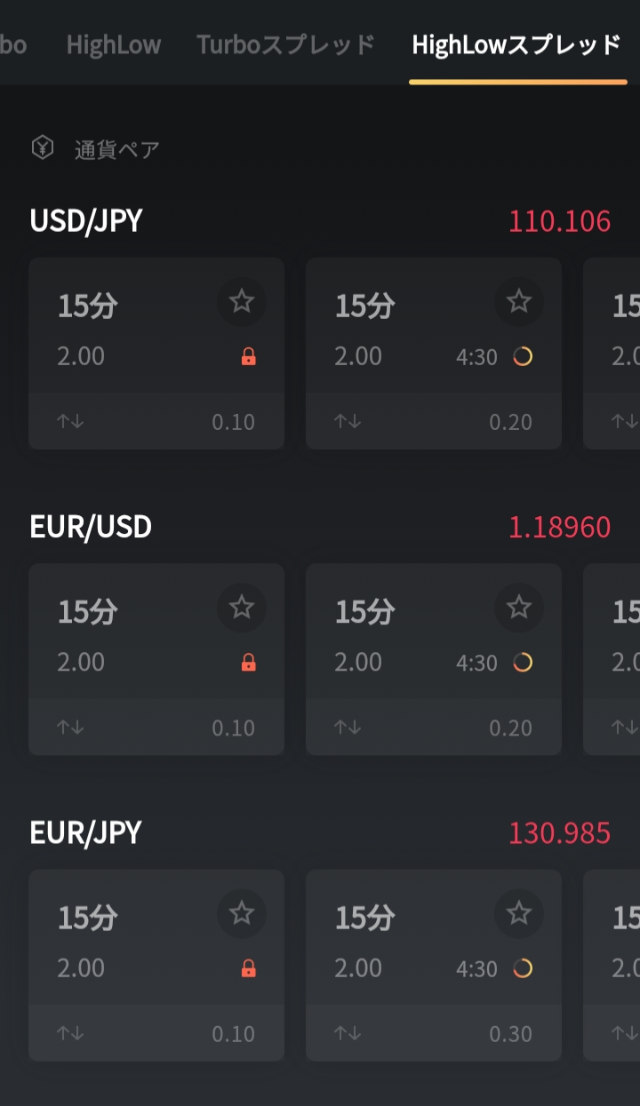640x1106 pixels.
Task: Switch to the Turboスプレッド tab
Action: coord(286,45)
